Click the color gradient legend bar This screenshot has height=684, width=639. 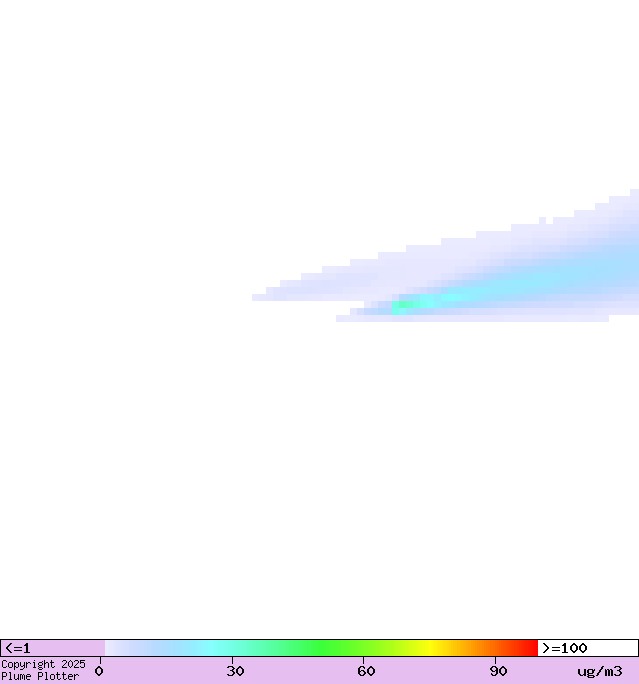pos(321,648)
